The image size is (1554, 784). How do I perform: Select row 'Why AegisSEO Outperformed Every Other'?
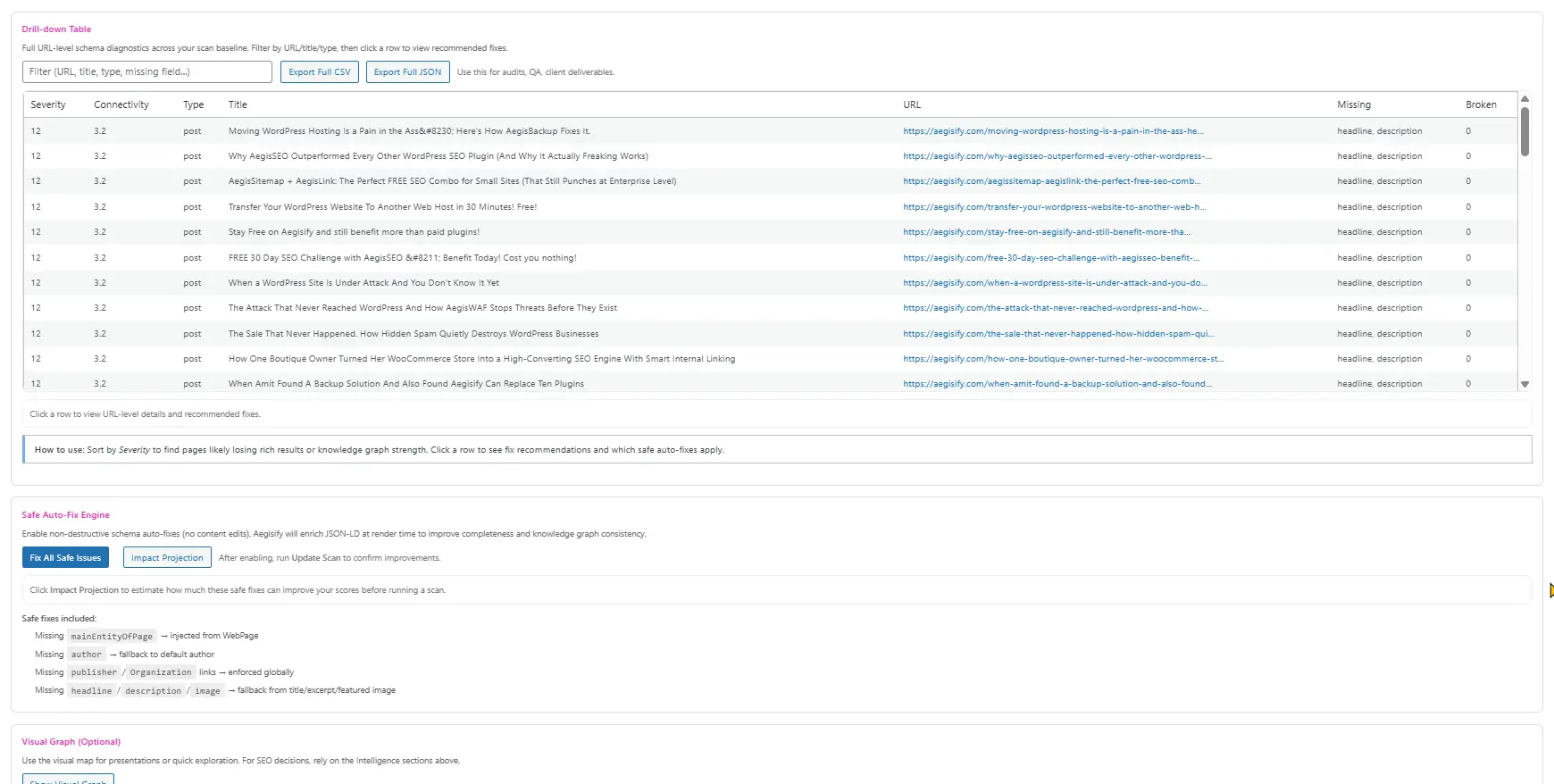coord(770,155)
